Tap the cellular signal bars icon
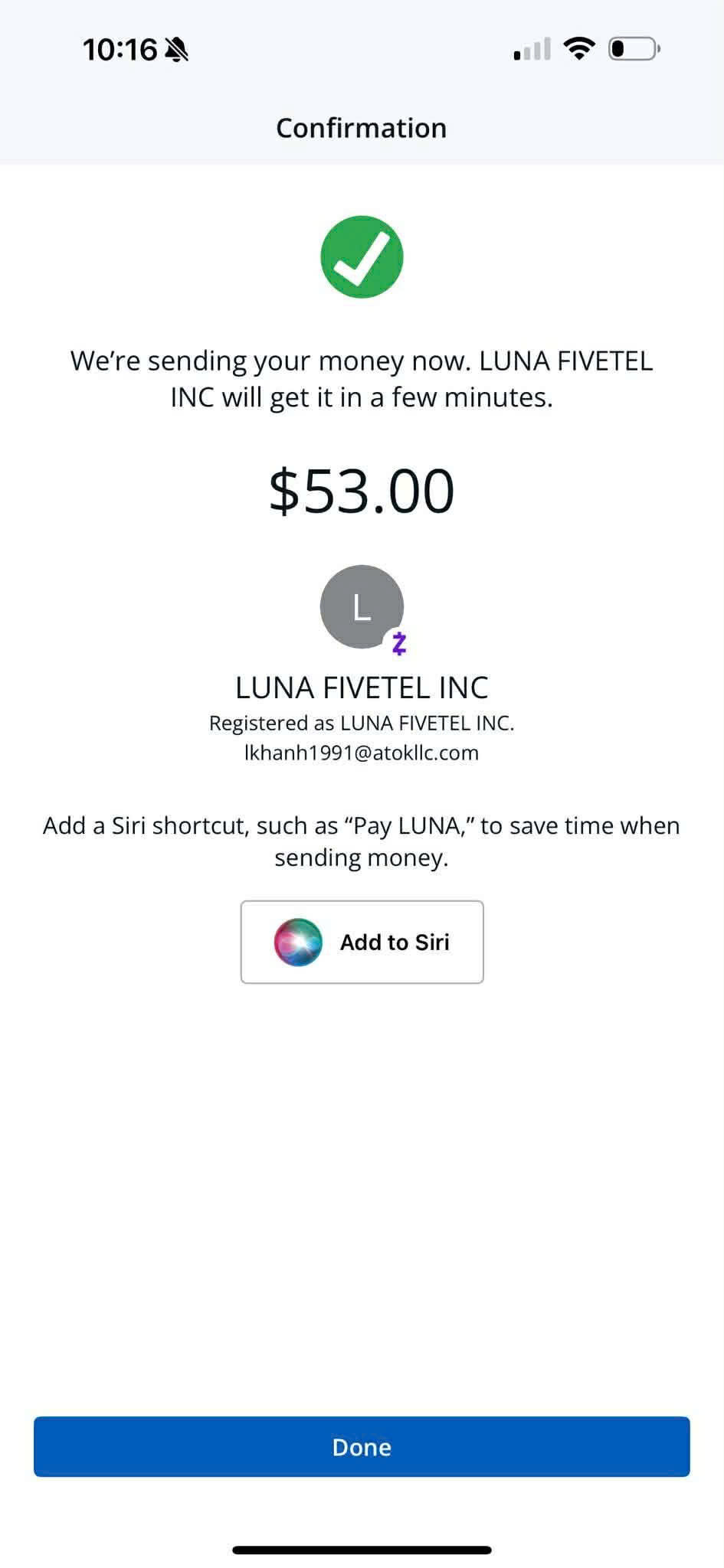The image size is (724, 1568). pyautogui.click(x=532, y=50)
